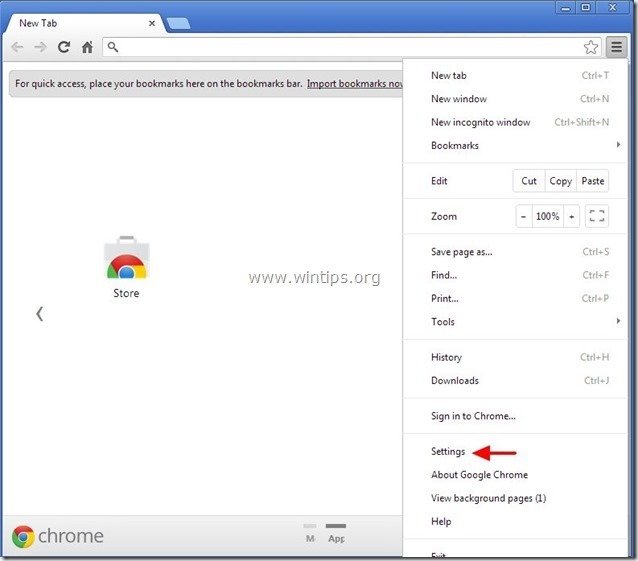Click Sign in to Chrome...
Screen dimensions: 638x561
[x=515, y=416]
